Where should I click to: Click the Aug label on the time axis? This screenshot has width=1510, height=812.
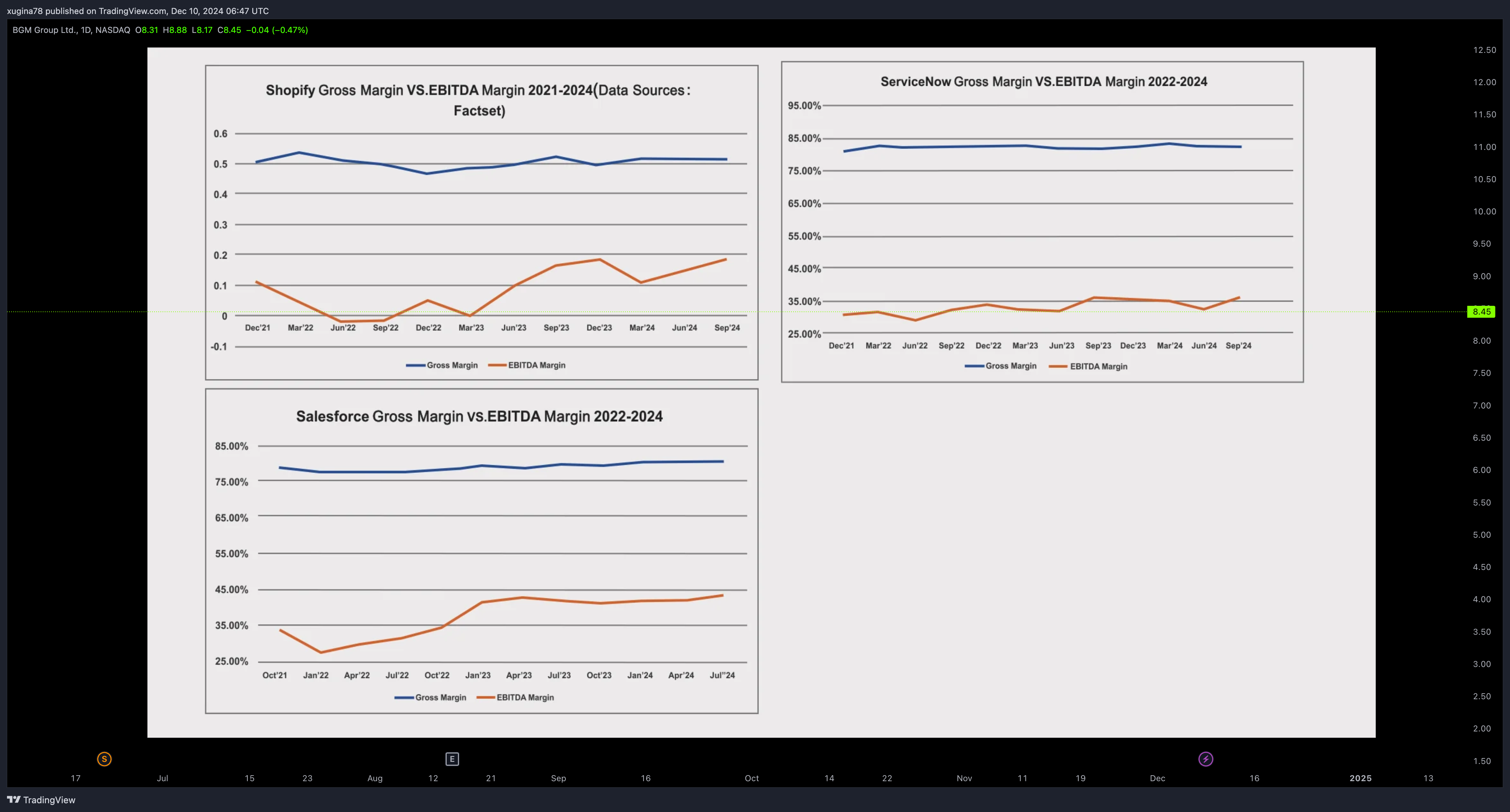point(375,779)
